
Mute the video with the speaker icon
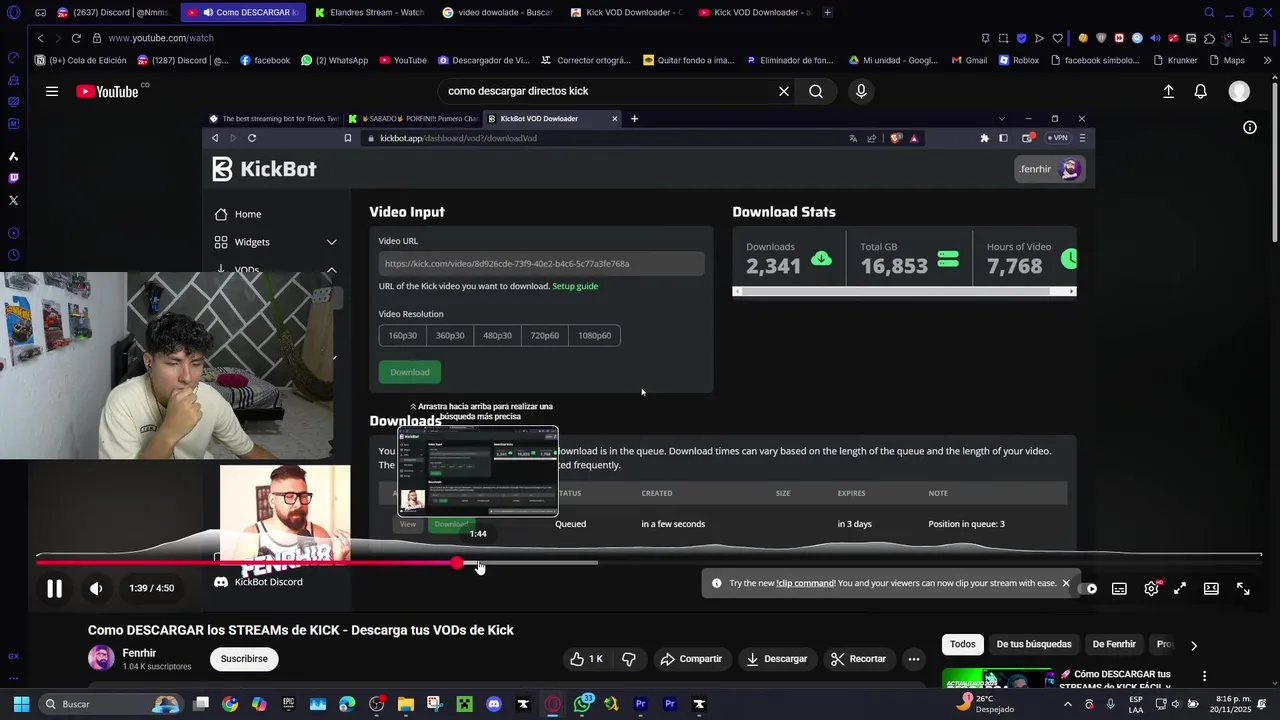pos(96,589)
